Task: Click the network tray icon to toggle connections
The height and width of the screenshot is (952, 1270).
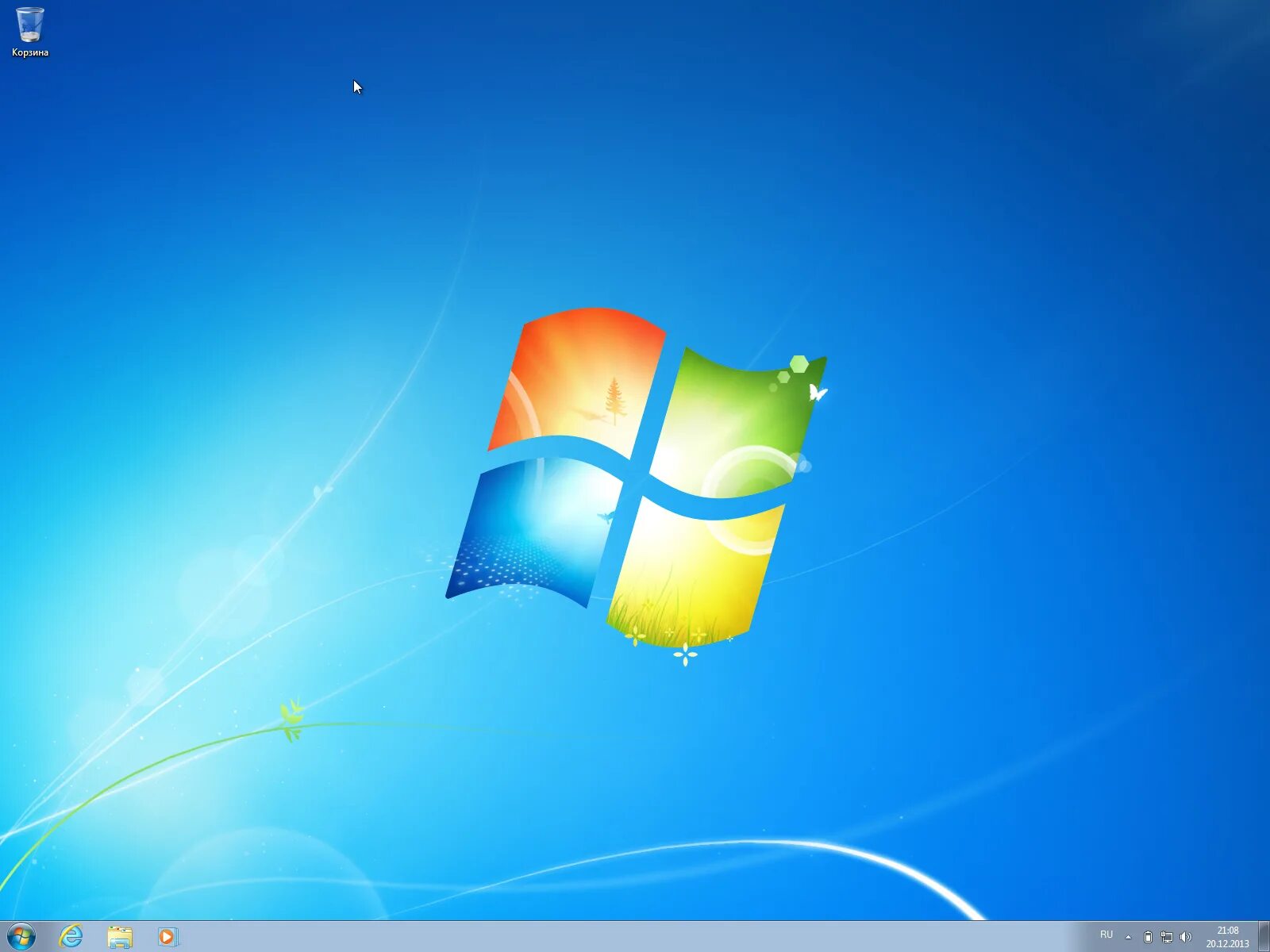Action: [x=1167, y=937]
